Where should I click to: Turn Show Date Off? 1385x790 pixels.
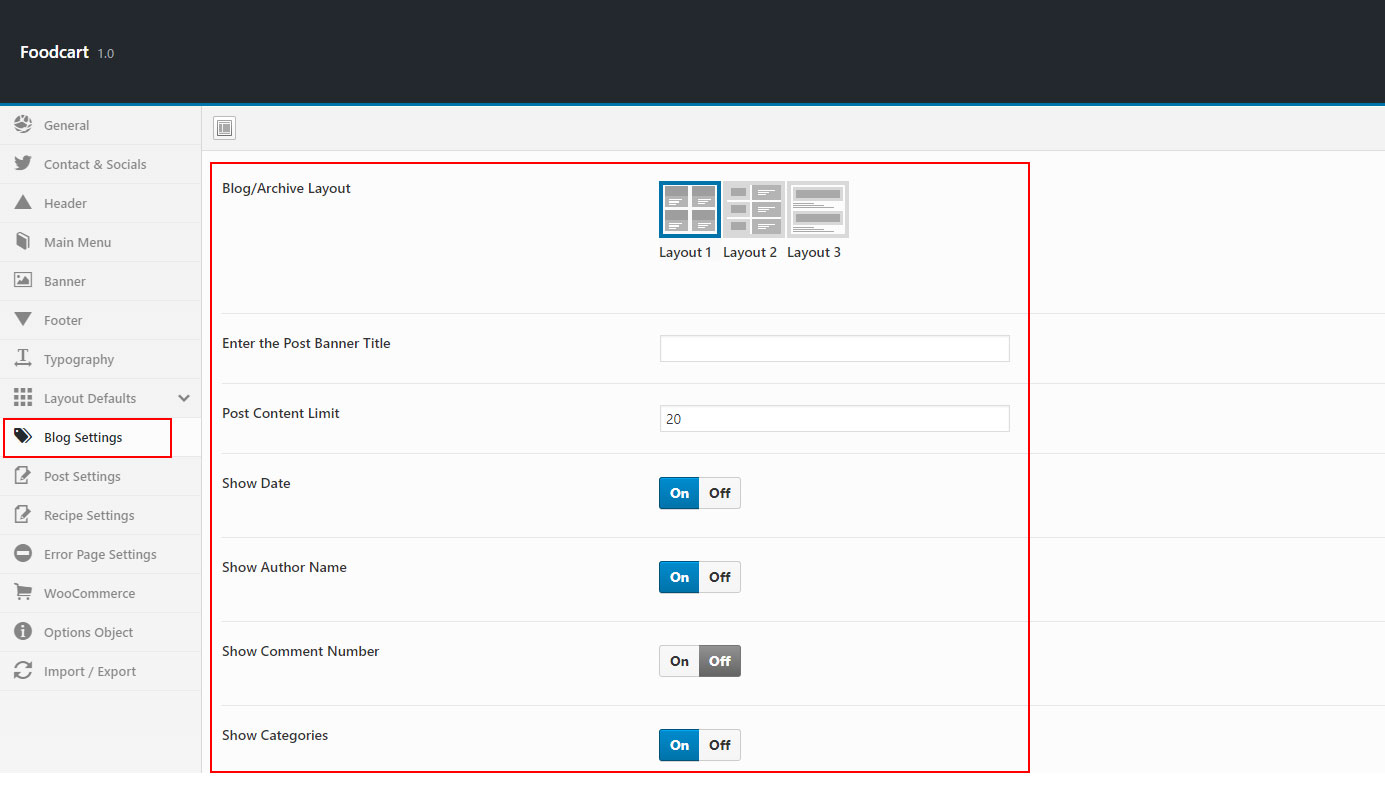click(720, 493)
